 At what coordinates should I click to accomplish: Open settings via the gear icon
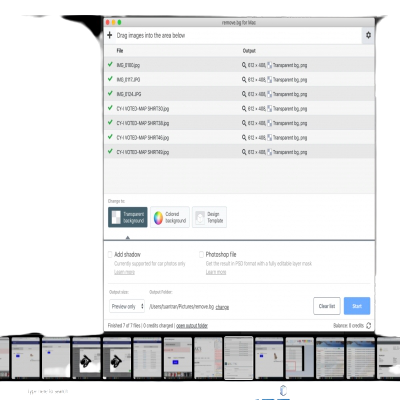coord(368,35)
